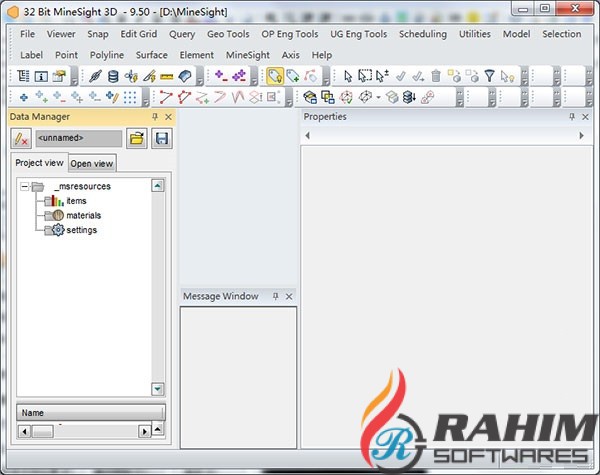Click the tree scrollbar down arrow
Viewport: 600px width, 475px height.
tap(158, 389)
